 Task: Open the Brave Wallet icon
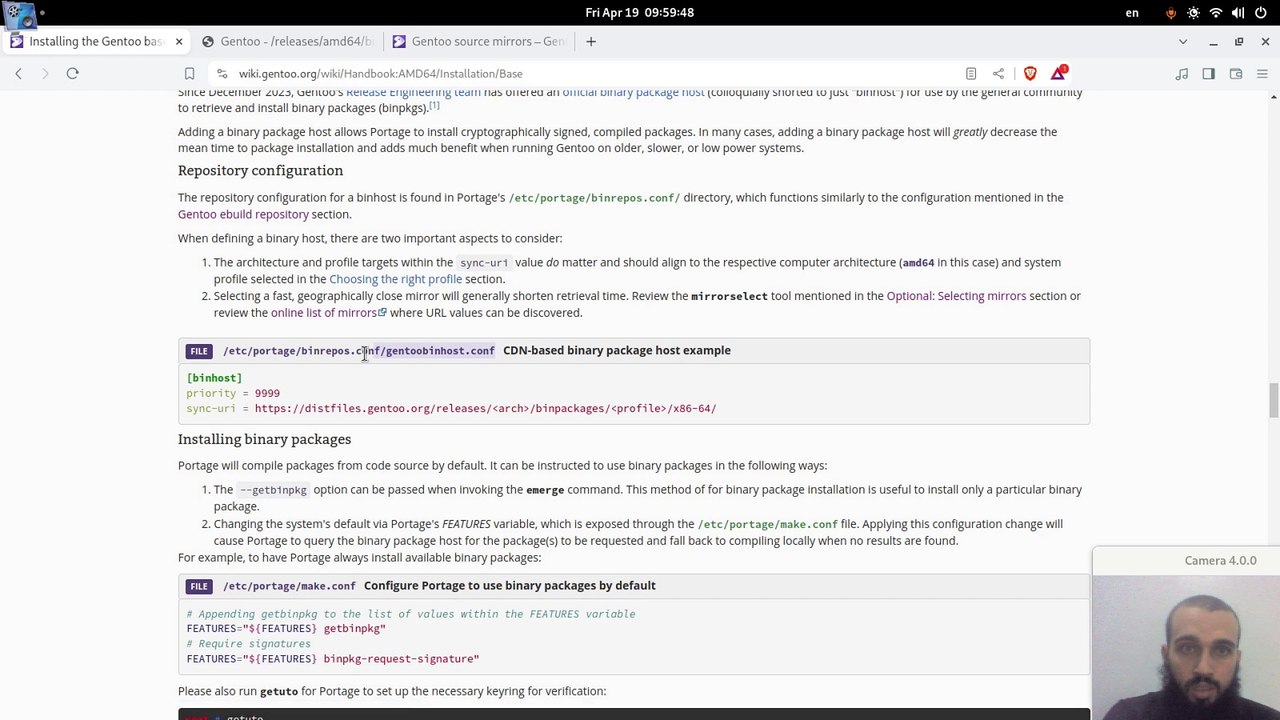(1236, 73)
